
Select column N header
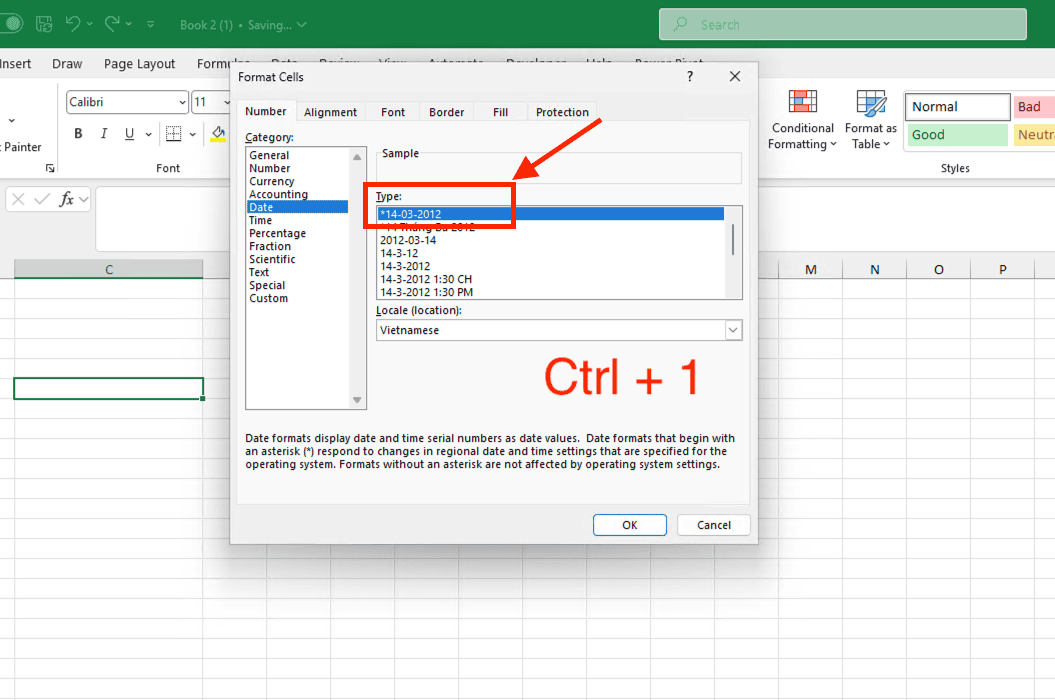point(875,269)
